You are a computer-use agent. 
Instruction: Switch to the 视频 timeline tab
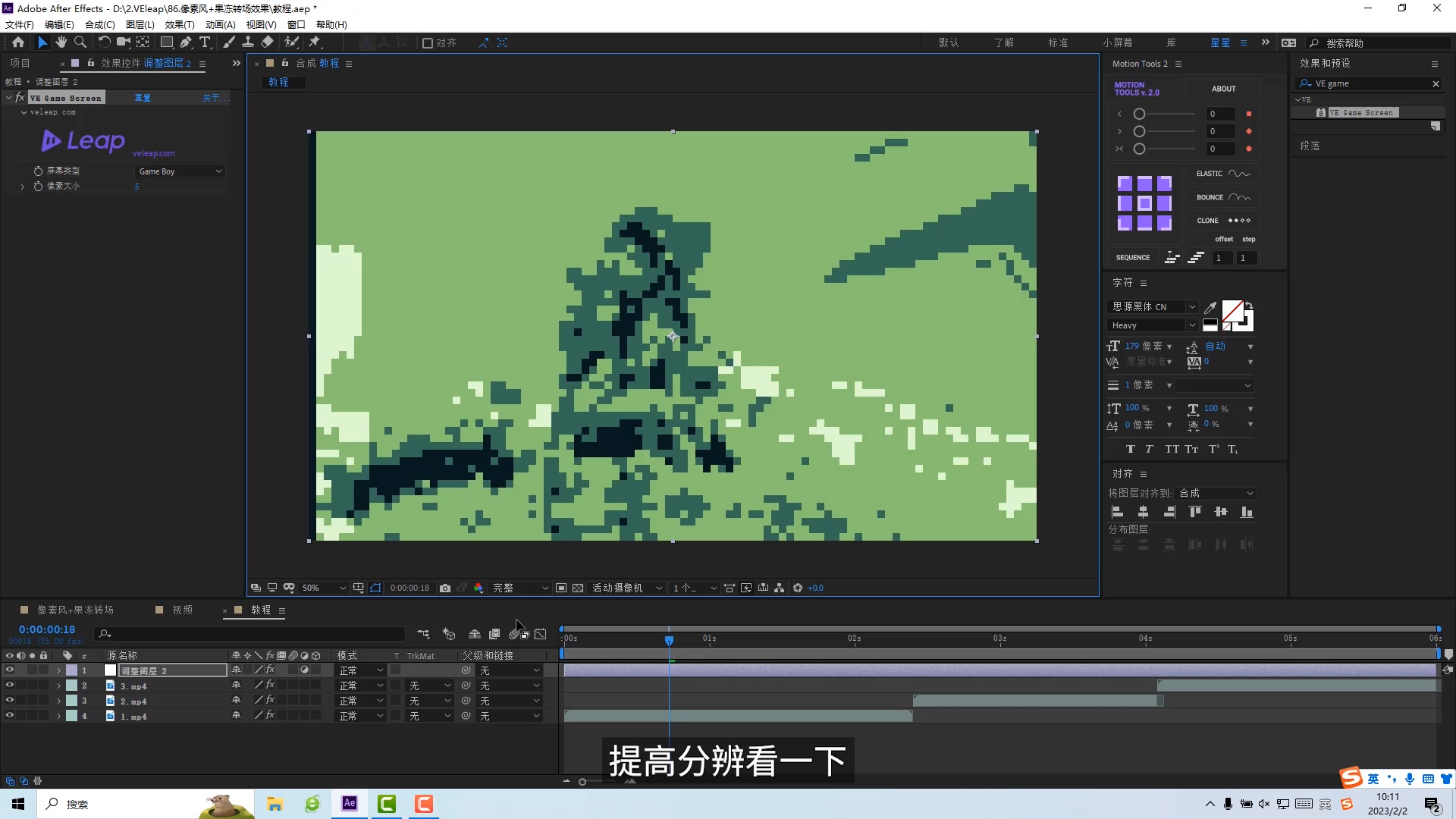click(182, 610)
